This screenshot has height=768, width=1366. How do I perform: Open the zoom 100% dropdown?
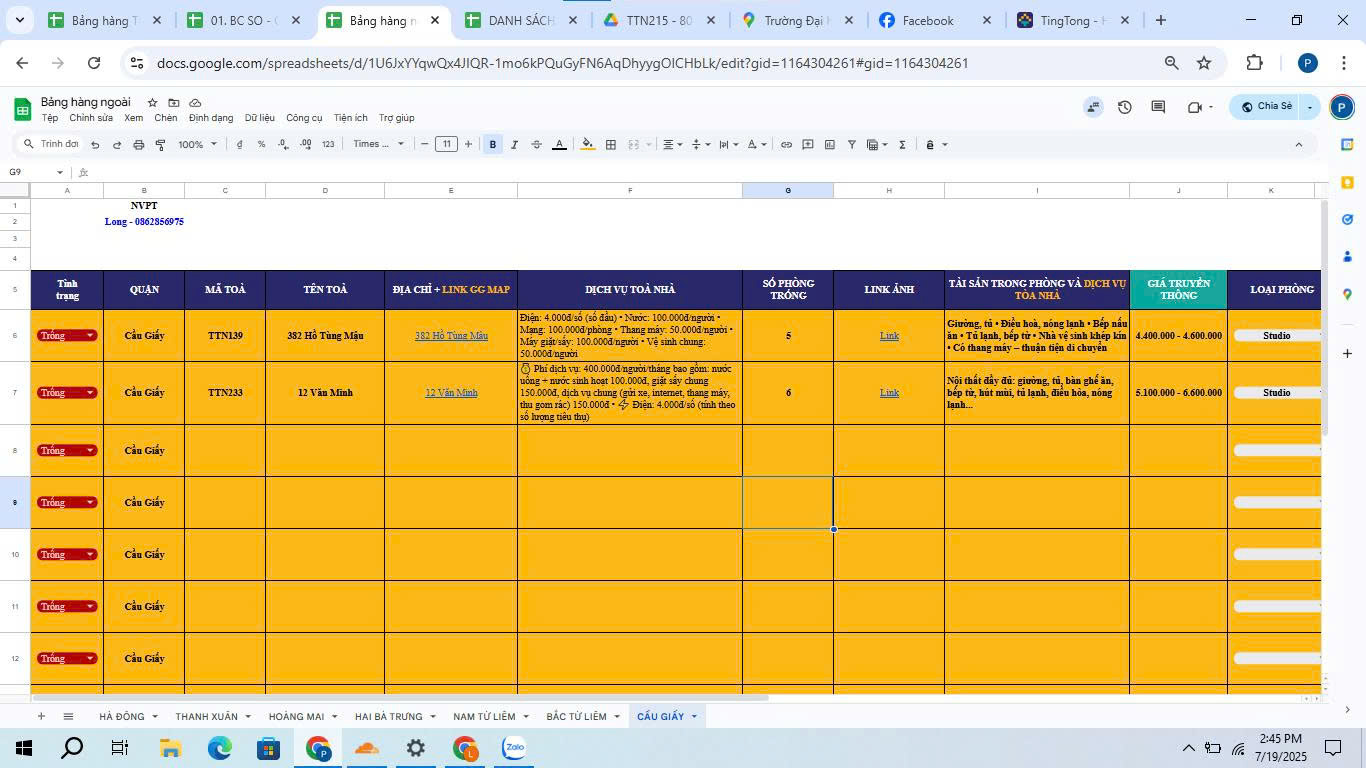197,145
